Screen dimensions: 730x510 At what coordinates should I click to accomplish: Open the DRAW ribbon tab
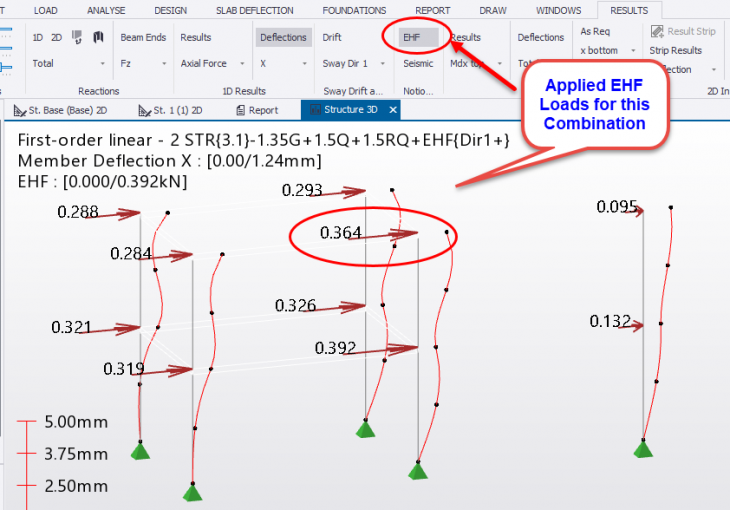click(493, 10)
